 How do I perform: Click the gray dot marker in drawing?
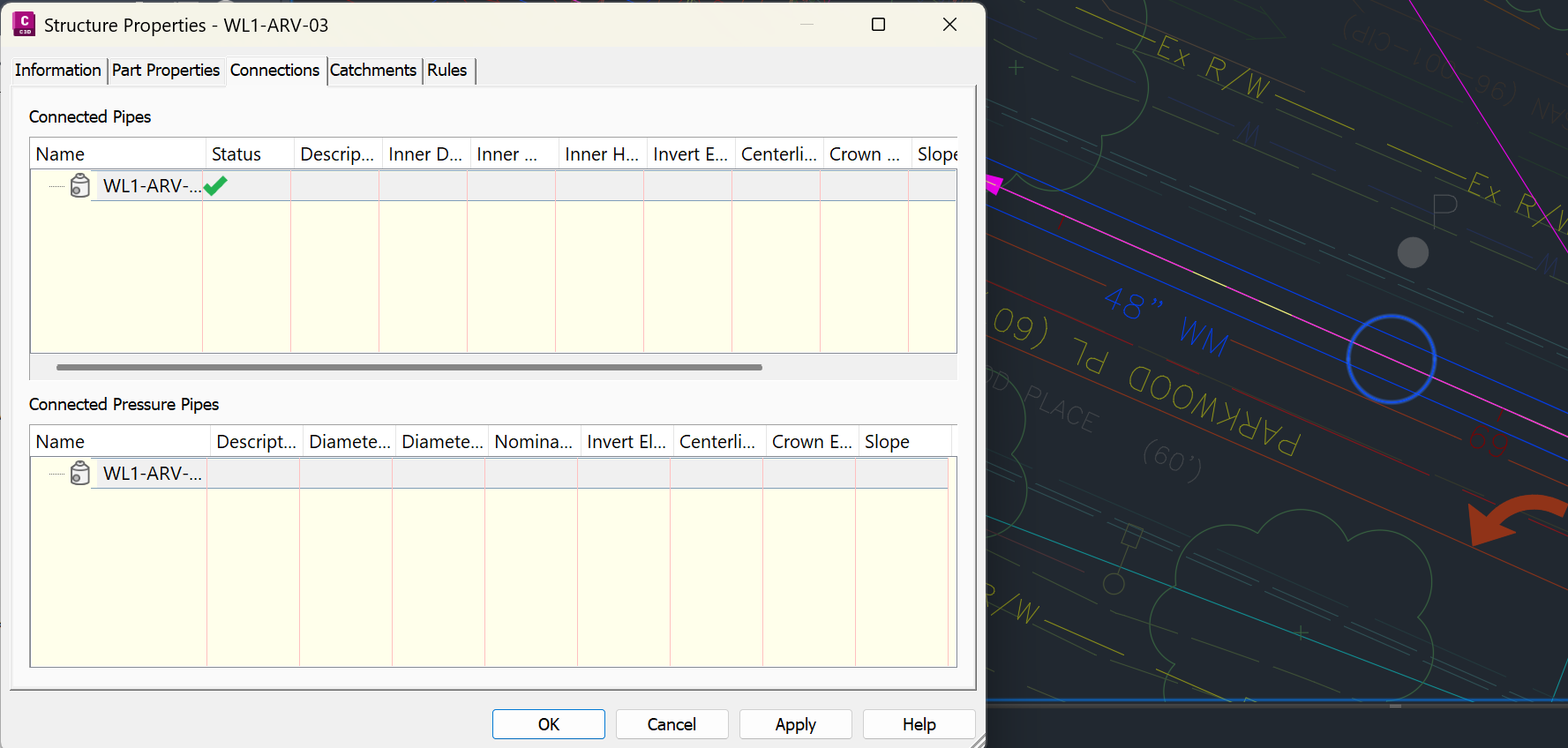tap(1413, 252)
